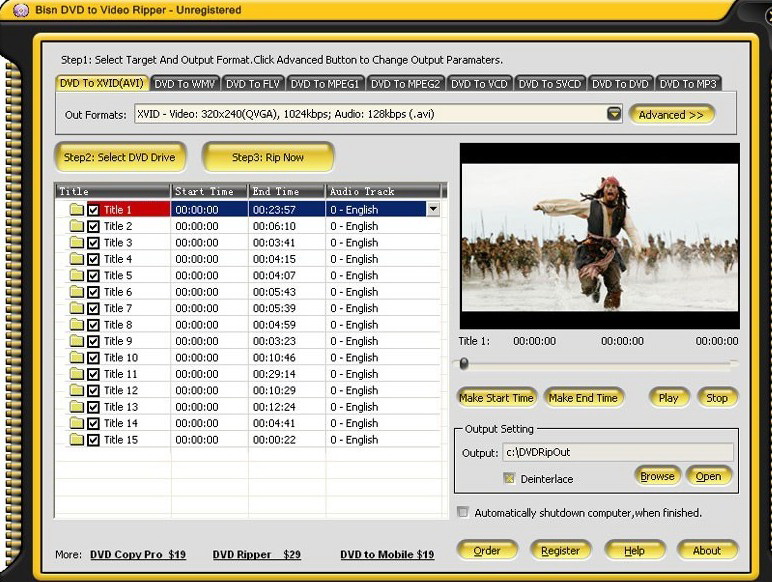Click the video preview thumbnail
This screenshot has width=772, height=582.
click(x=600, y=236)
